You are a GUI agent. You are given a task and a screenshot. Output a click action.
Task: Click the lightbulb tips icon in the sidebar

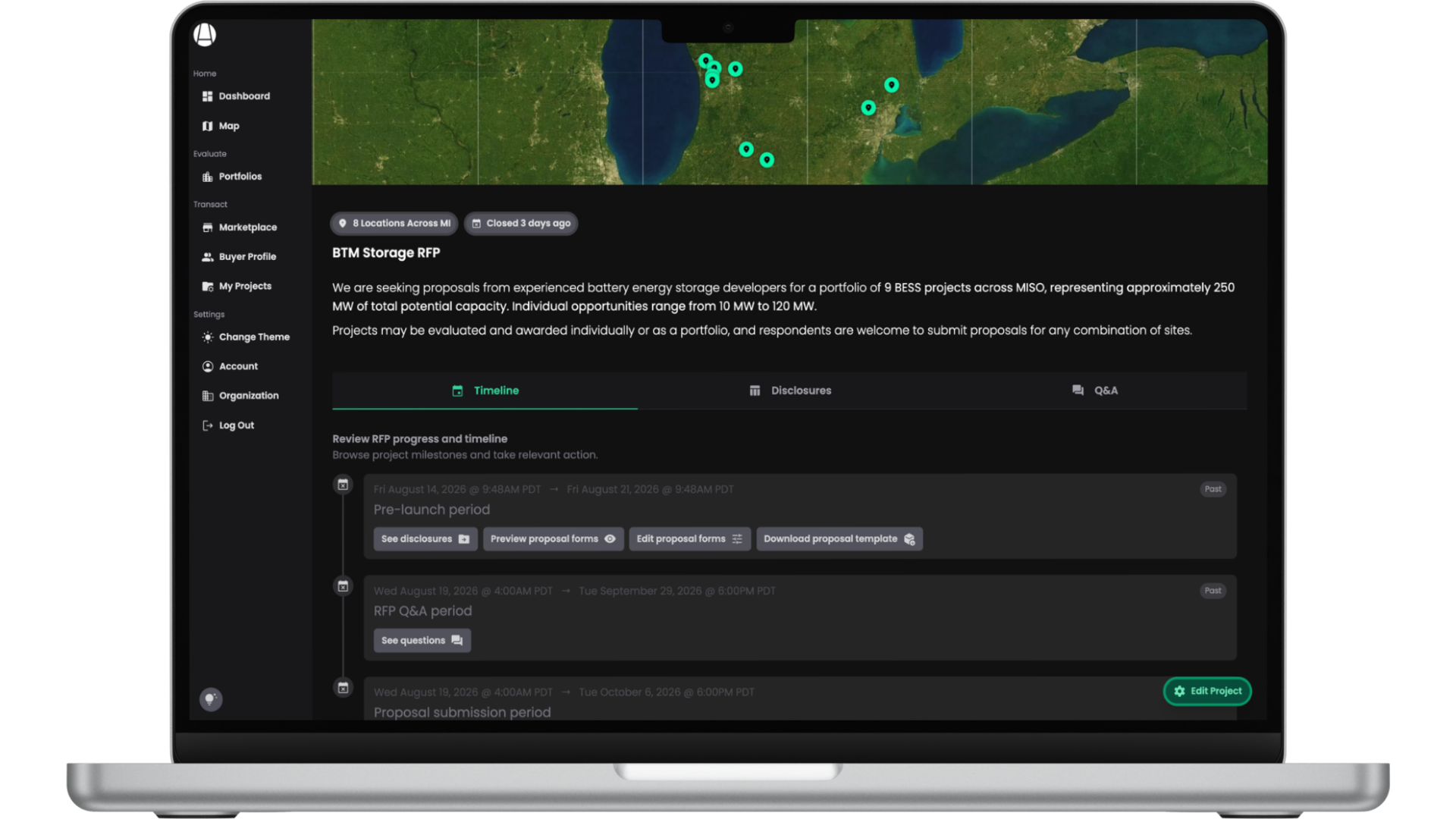coord(210,699)
